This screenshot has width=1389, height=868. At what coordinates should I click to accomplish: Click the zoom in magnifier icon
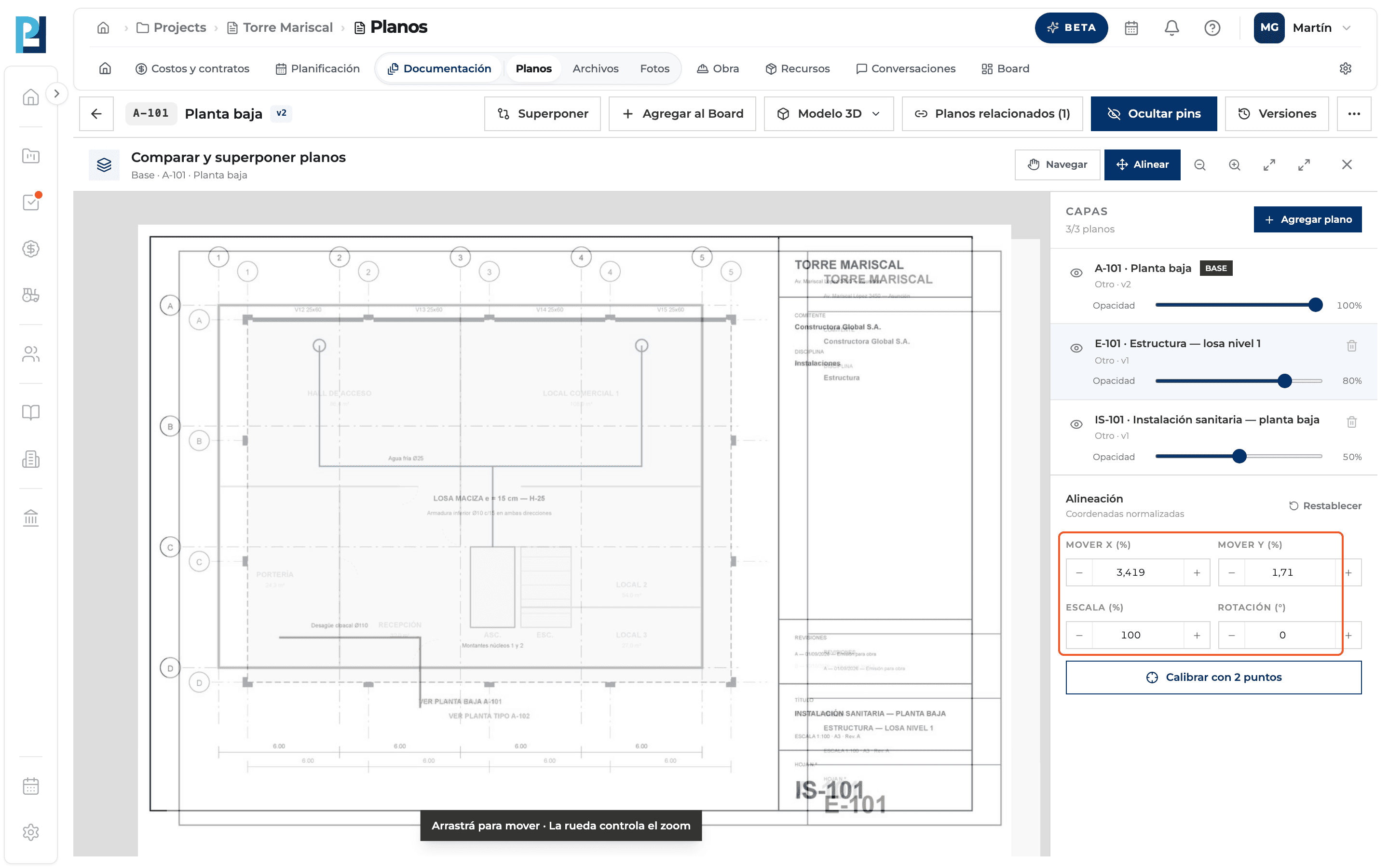point(1235,165)
